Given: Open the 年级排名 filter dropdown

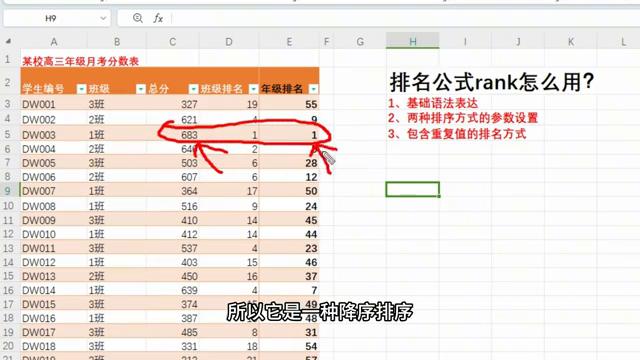Looking at the screenshot, I should coord(313,89).
